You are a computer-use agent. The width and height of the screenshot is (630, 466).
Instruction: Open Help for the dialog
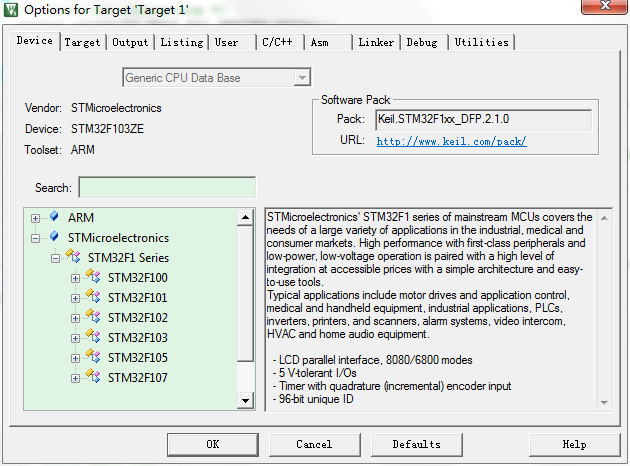(575, 444)
